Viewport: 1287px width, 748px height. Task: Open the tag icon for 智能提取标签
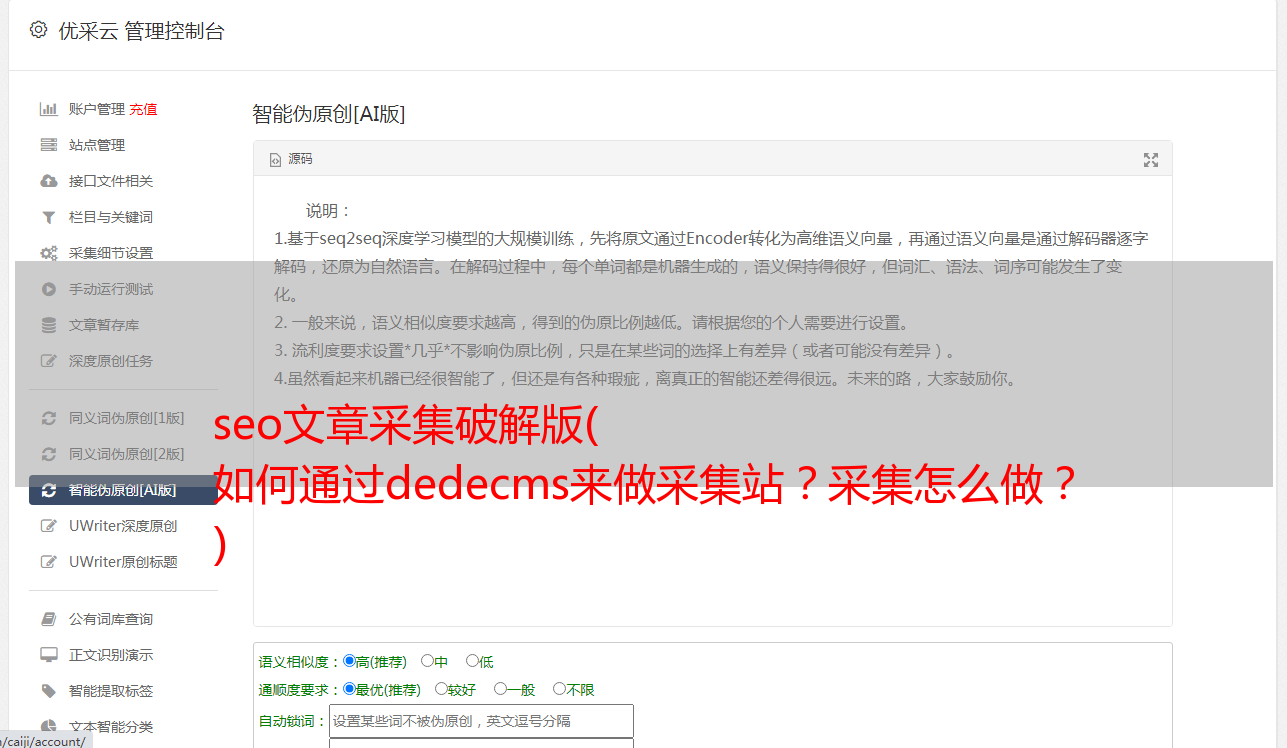[x=48, y=691]
